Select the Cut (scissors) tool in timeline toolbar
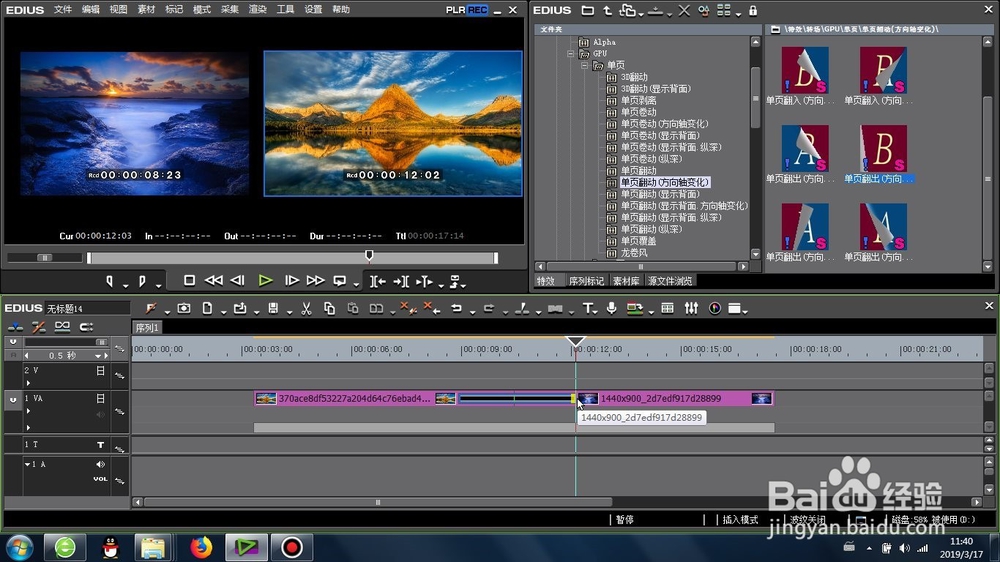Image resolution: width=1000 pixels, height=562 pixels. 306,309
